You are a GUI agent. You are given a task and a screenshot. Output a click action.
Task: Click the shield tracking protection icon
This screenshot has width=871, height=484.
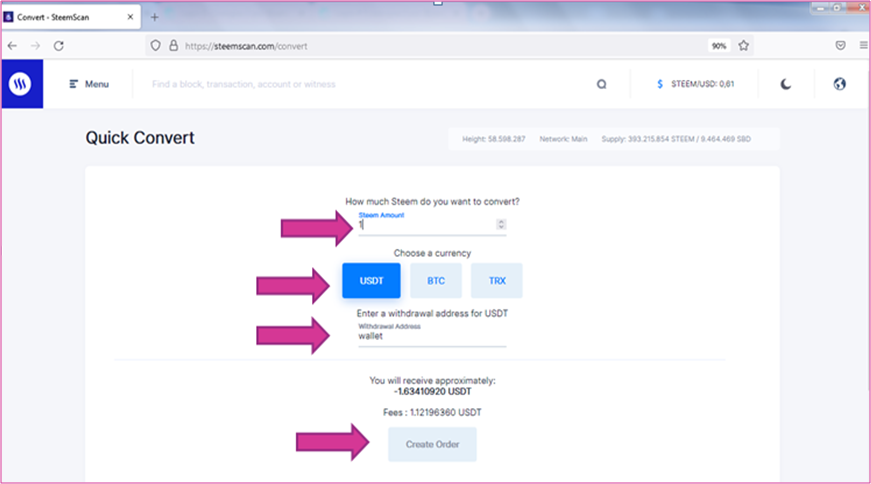[156, 46]
